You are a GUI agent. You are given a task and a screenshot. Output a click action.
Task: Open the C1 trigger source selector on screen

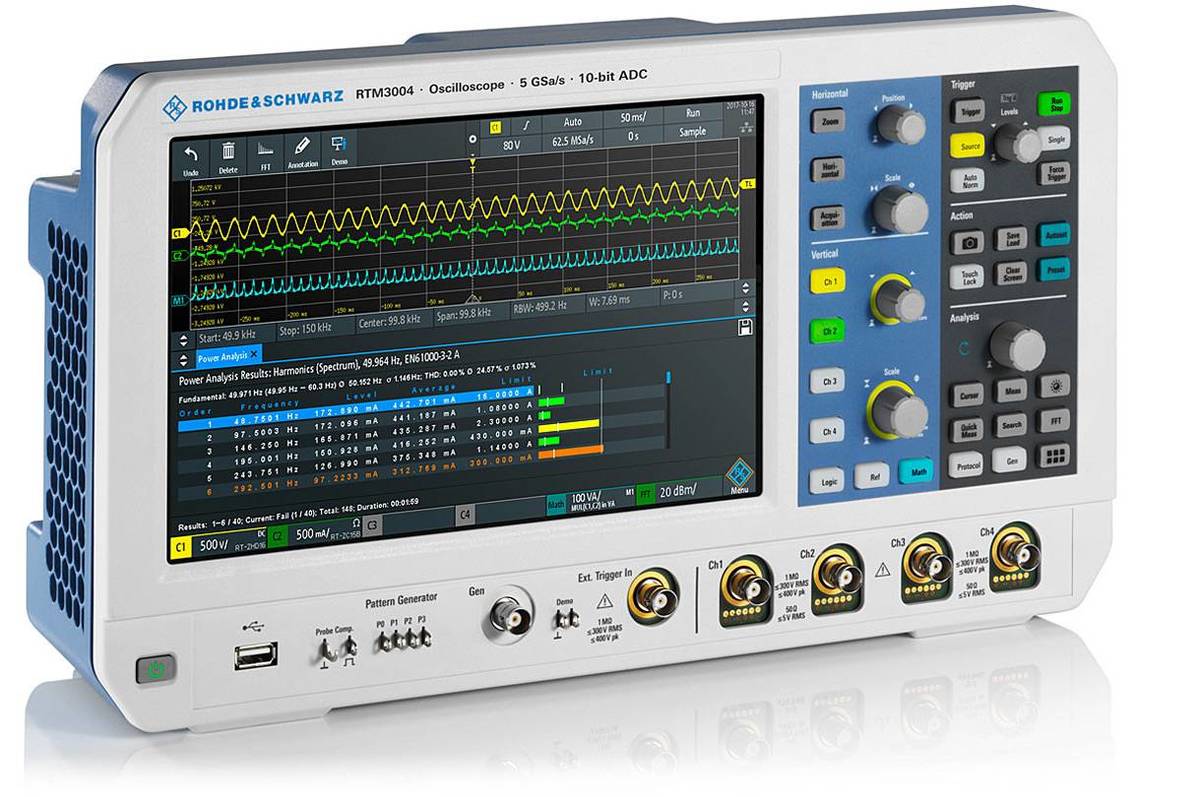pos(495,128)
